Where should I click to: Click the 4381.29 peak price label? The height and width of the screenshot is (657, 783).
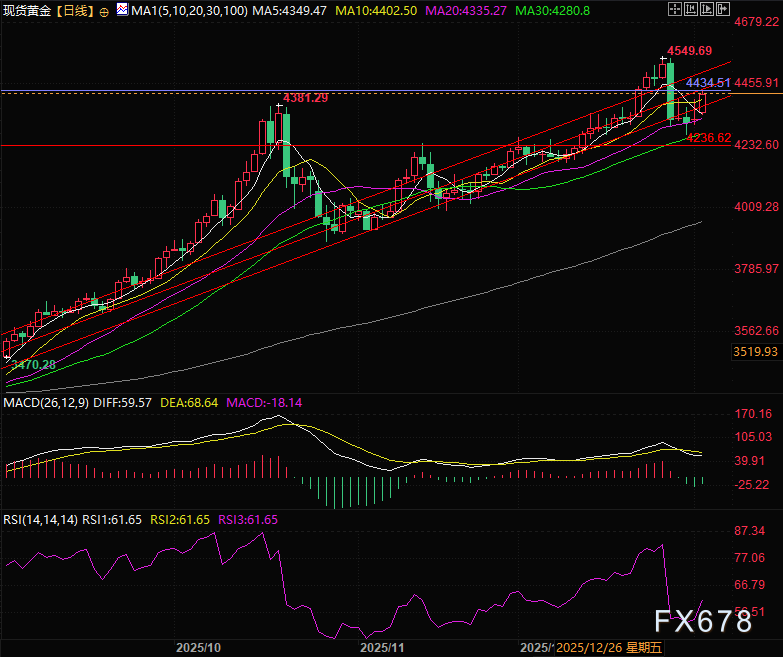[x=306, y=98]
